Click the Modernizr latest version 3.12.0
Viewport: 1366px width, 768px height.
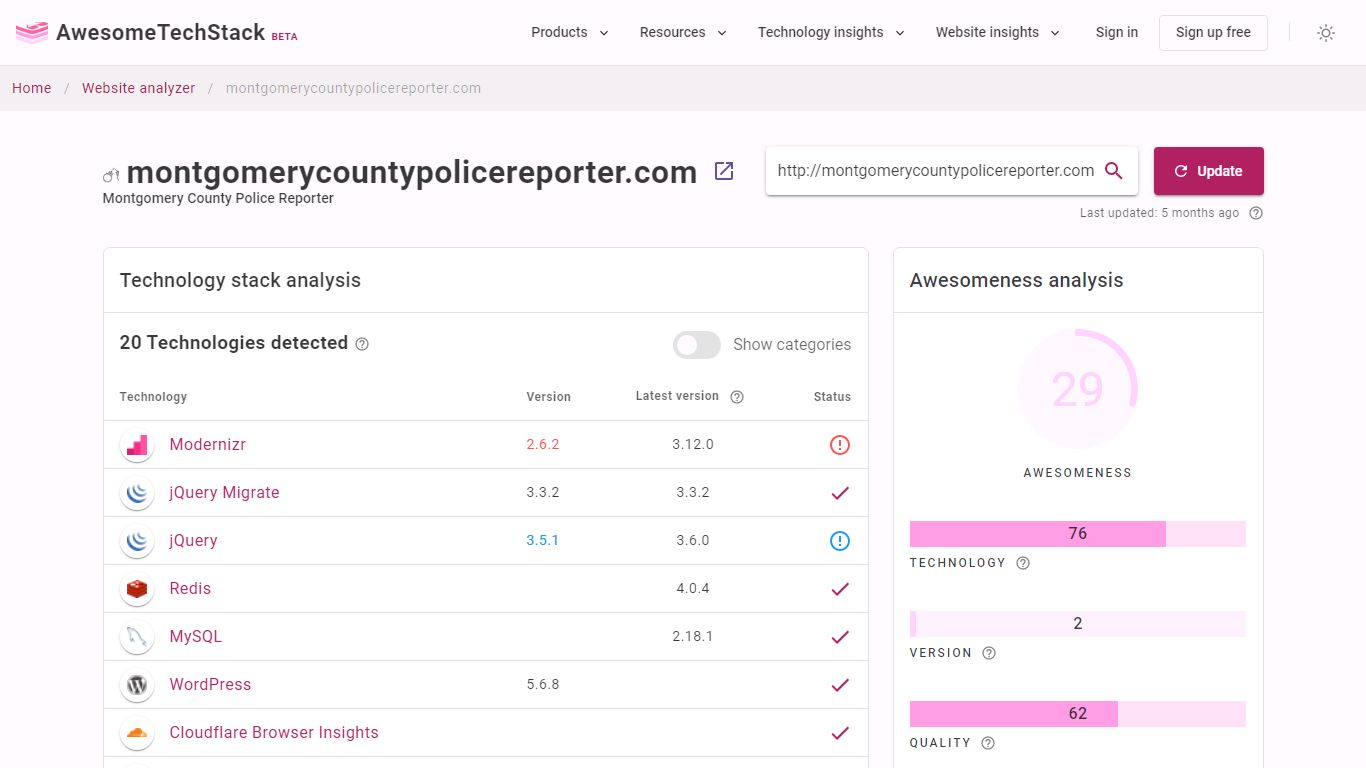point(693,445)
